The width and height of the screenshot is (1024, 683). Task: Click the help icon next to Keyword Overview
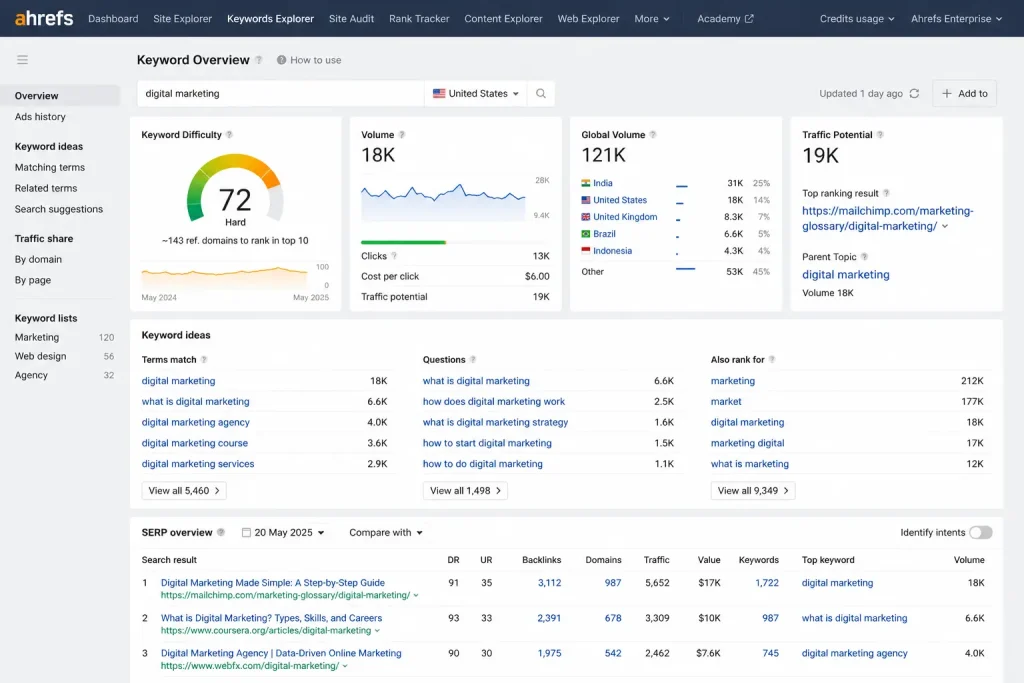tap(259, 60)
